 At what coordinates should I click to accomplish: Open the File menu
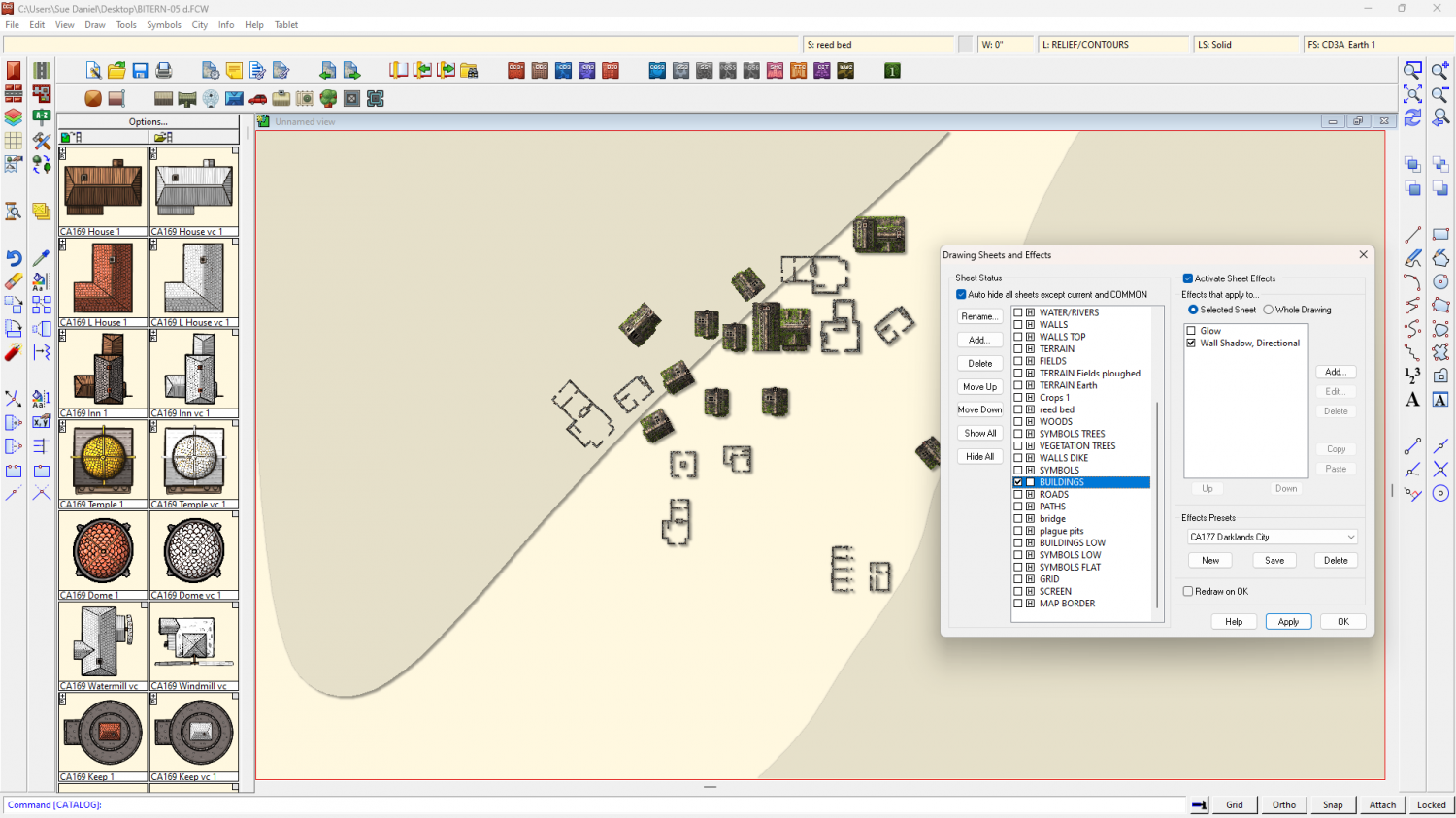(x=12, y=24)
